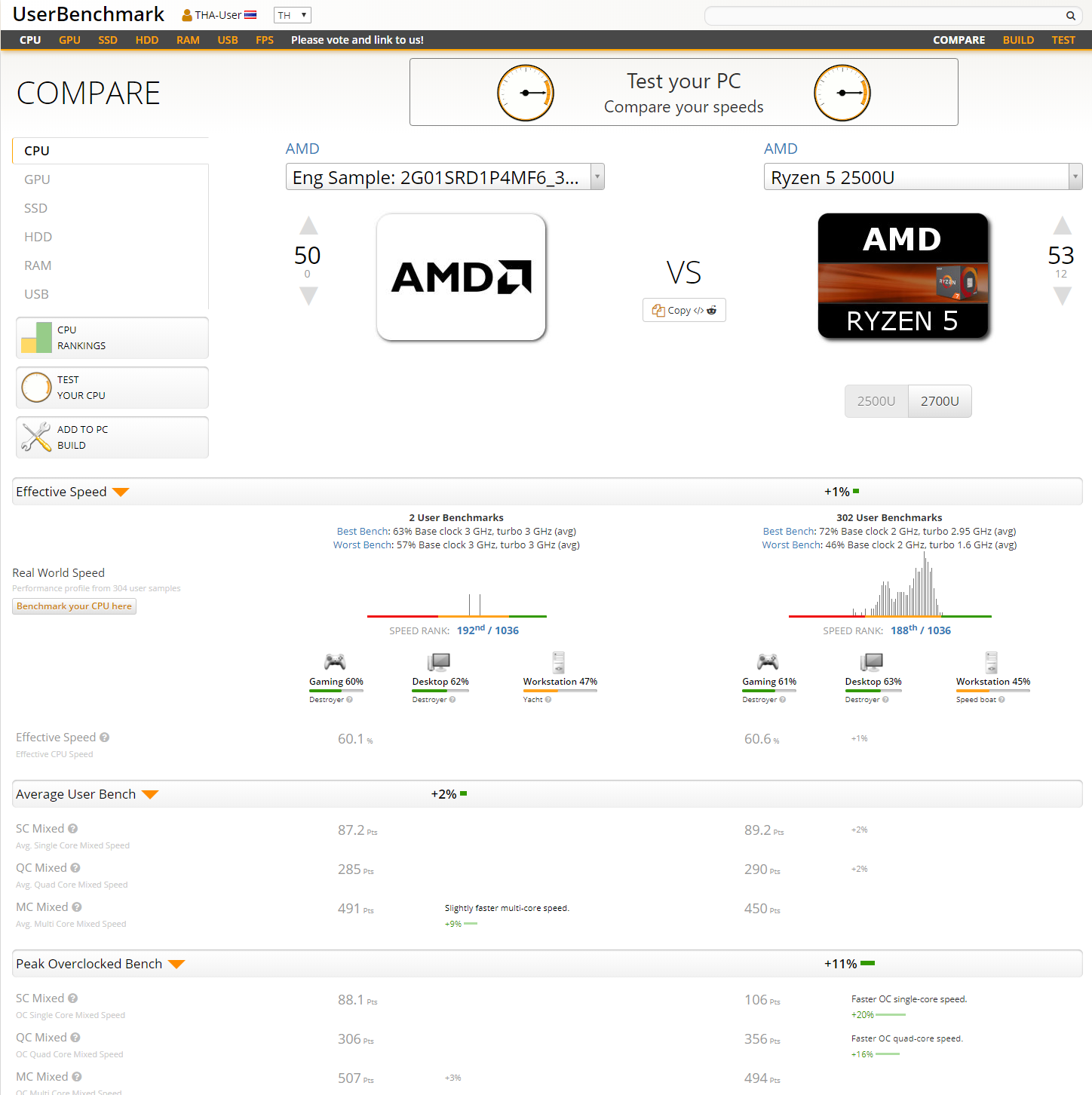Click the right speedometer in Test your PC banner

[x=842, y=93]
